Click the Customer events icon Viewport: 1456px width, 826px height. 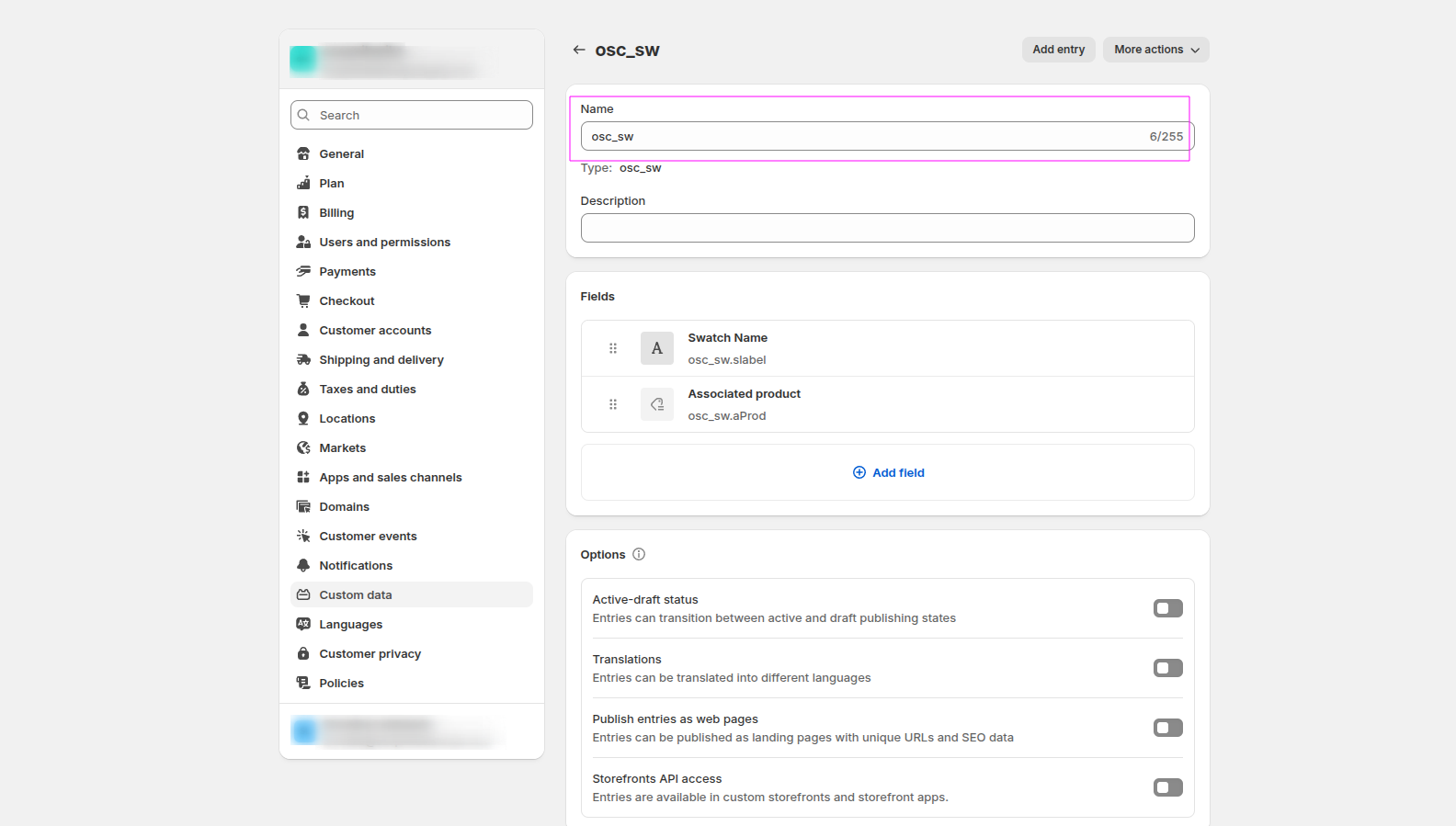coord(303,536)
